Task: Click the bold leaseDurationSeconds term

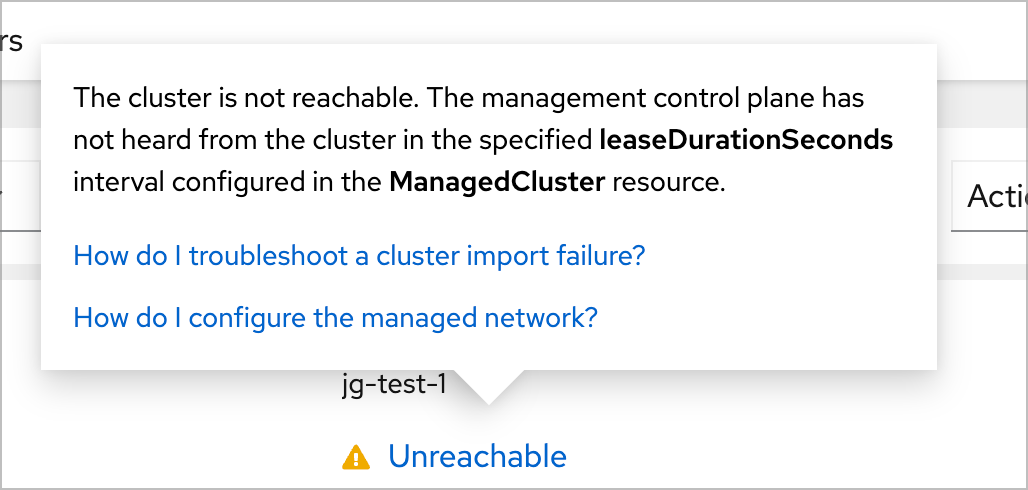Action: (x=745, y=141)
